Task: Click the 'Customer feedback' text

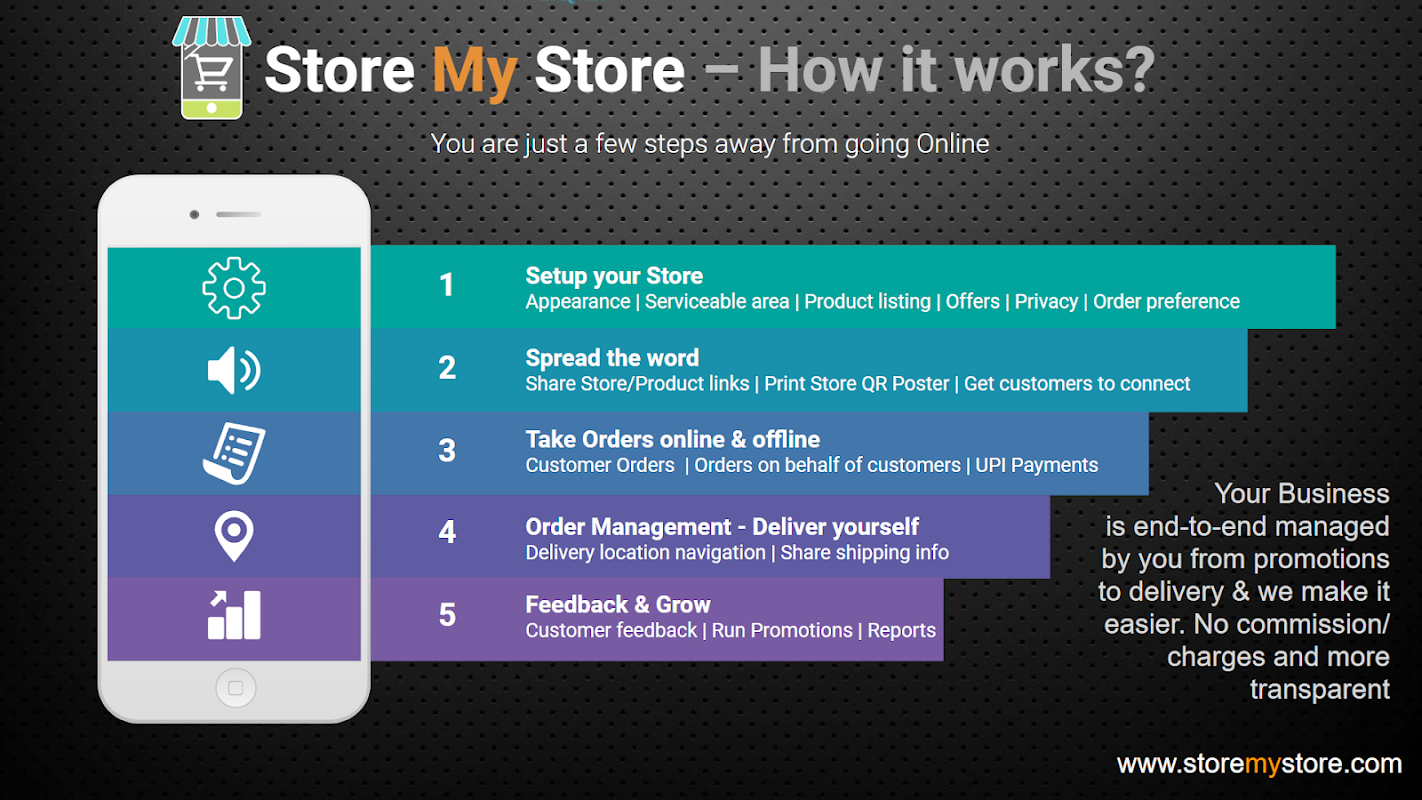Action: (611, 631)
